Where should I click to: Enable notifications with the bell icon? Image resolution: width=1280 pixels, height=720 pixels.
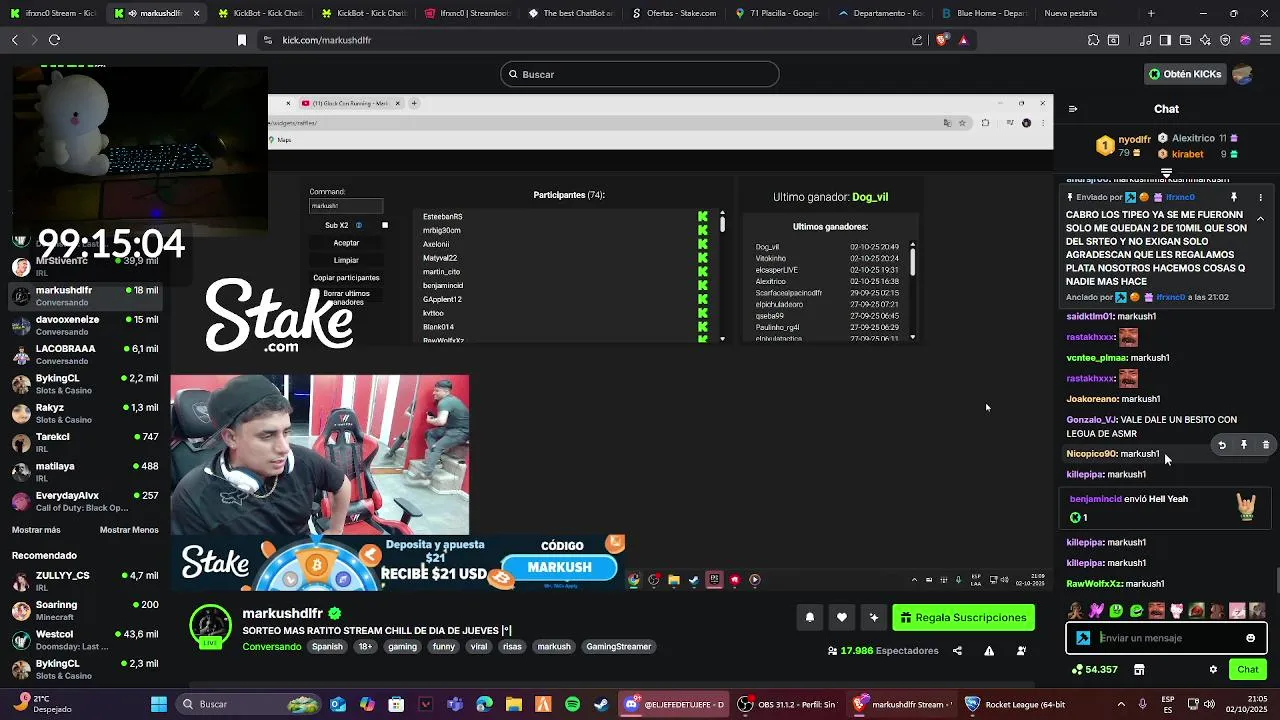810,618
